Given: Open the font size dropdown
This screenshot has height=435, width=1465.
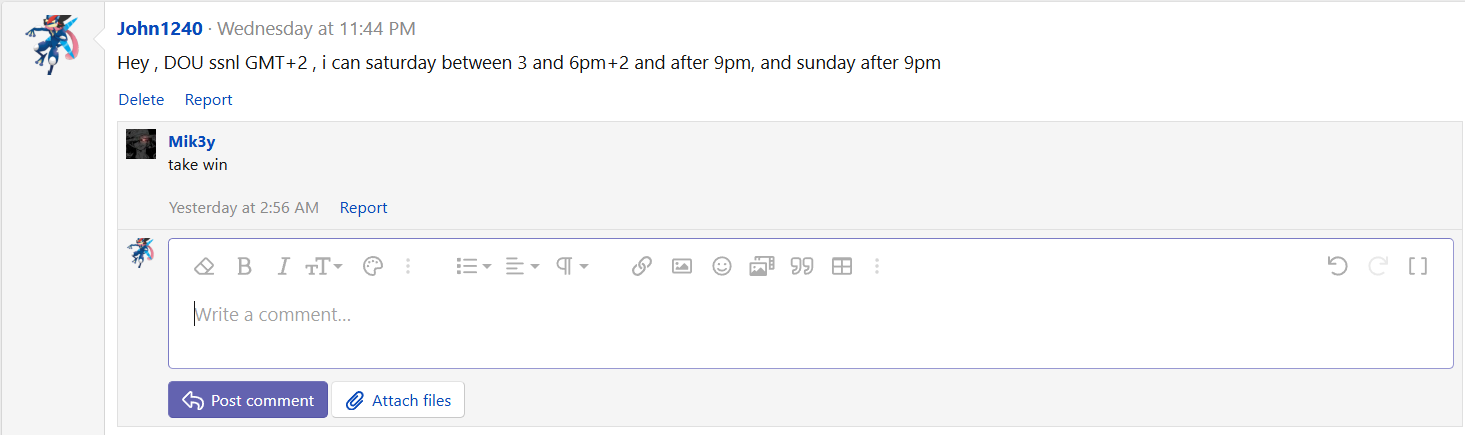Looking at the screenshot, I should click(324, 266).
